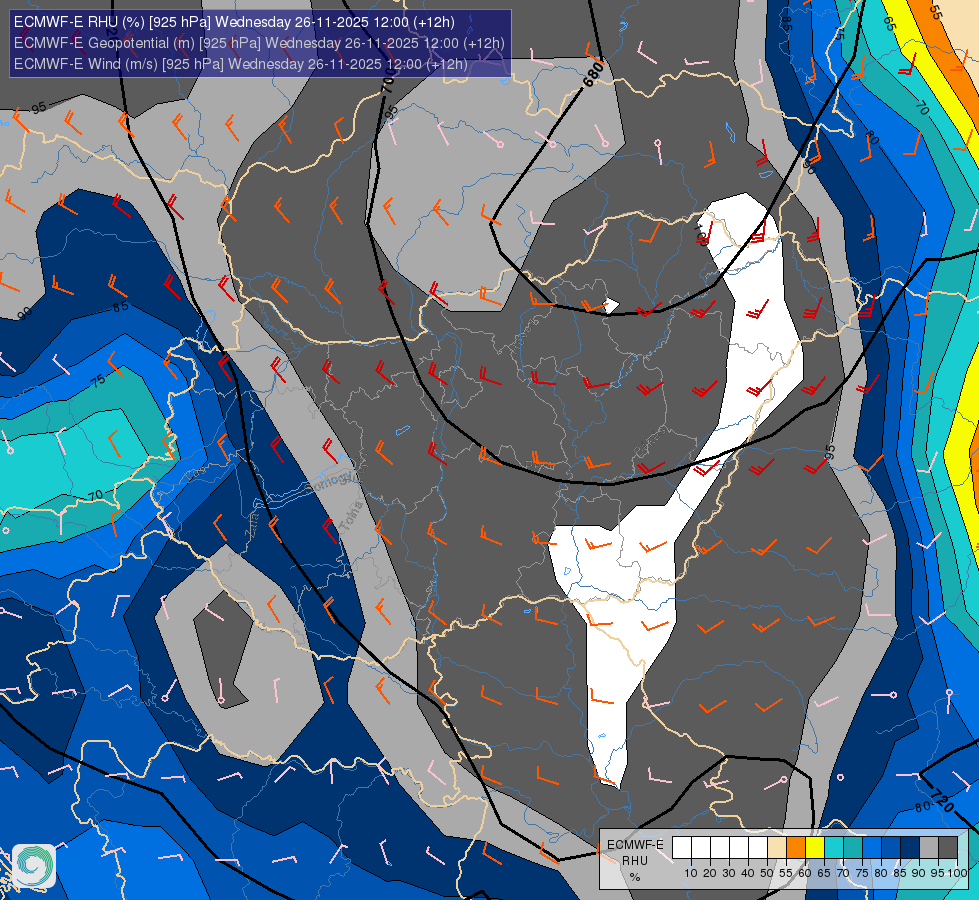Click the 700 geopotential contour label
Screen dimensions: 979x900
click(388, 81)
